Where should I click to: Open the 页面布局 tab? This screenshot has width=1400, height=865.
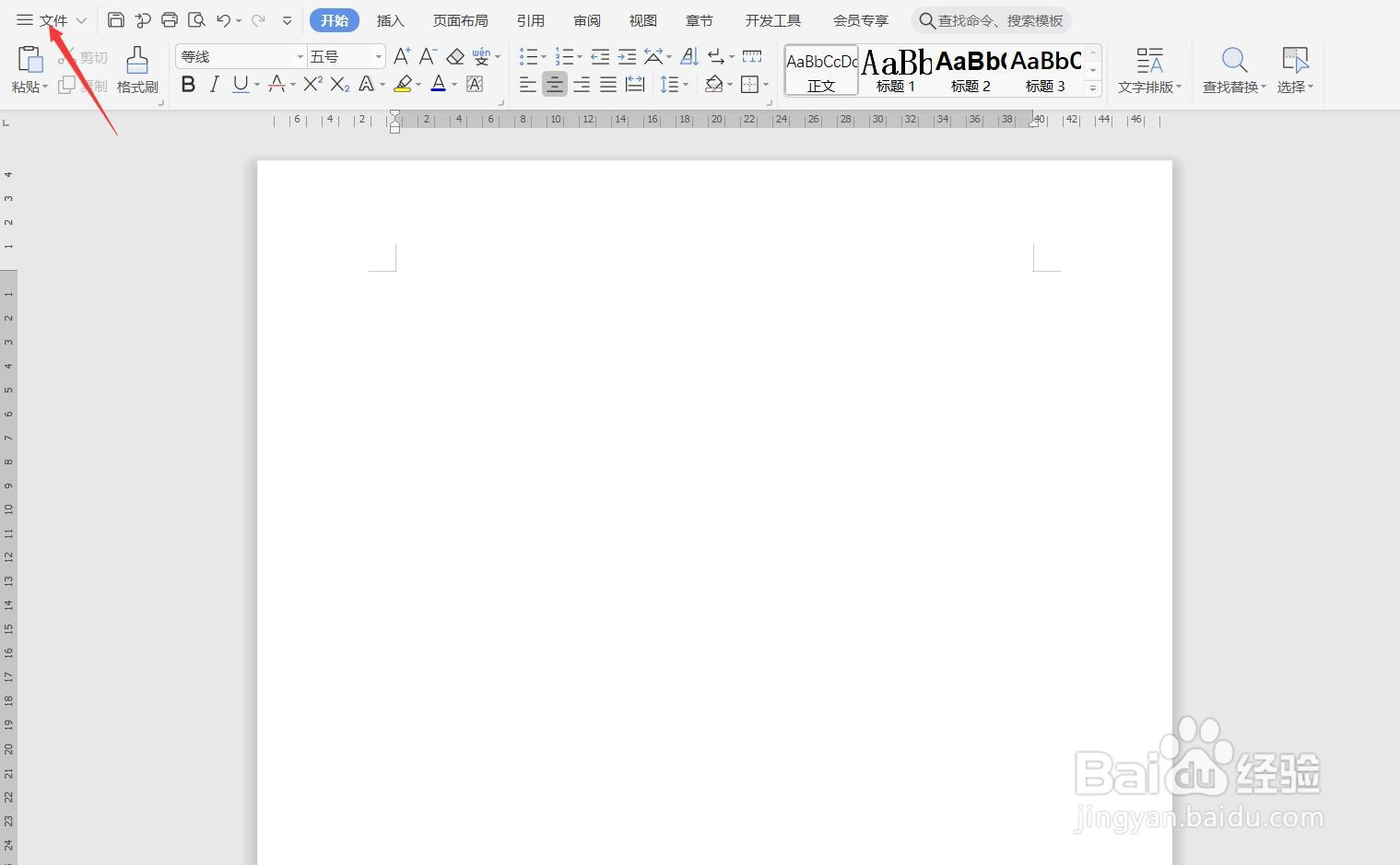[461, 20]
